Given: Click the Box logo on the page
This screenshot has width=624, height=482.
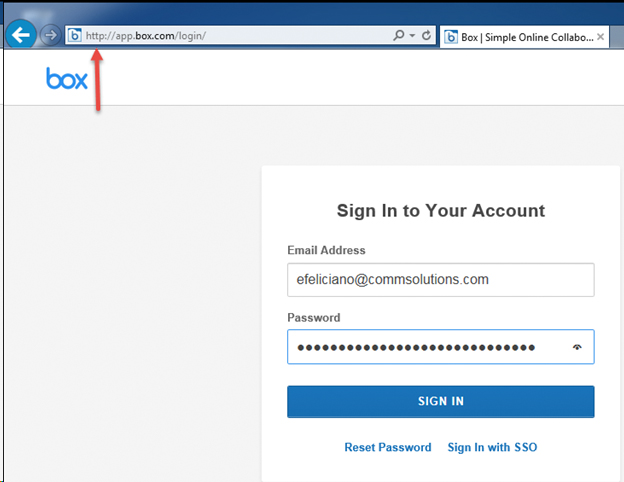Looking at the screenshot, I should coord(67,78).
